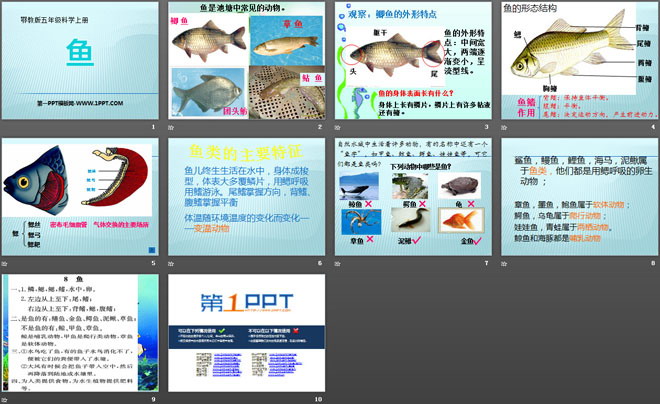Click the animation star icon under slide 7
Viewport: 660px width, 404px height.
pos(338,263)
